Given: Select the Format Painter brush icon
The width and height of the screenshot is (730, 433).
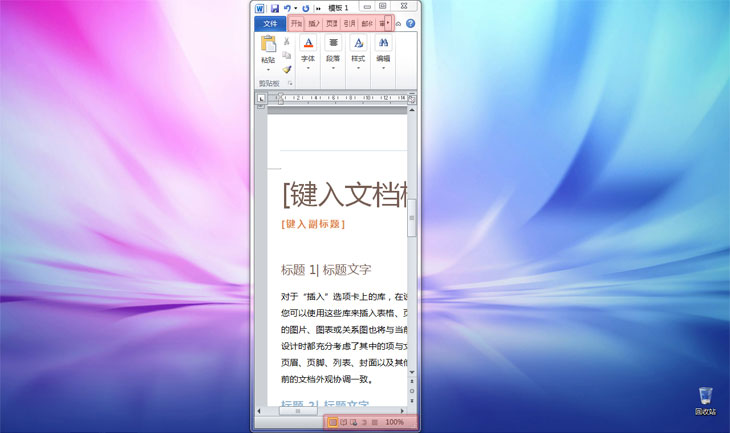Looking at the screenshot, I should [287, 69].
